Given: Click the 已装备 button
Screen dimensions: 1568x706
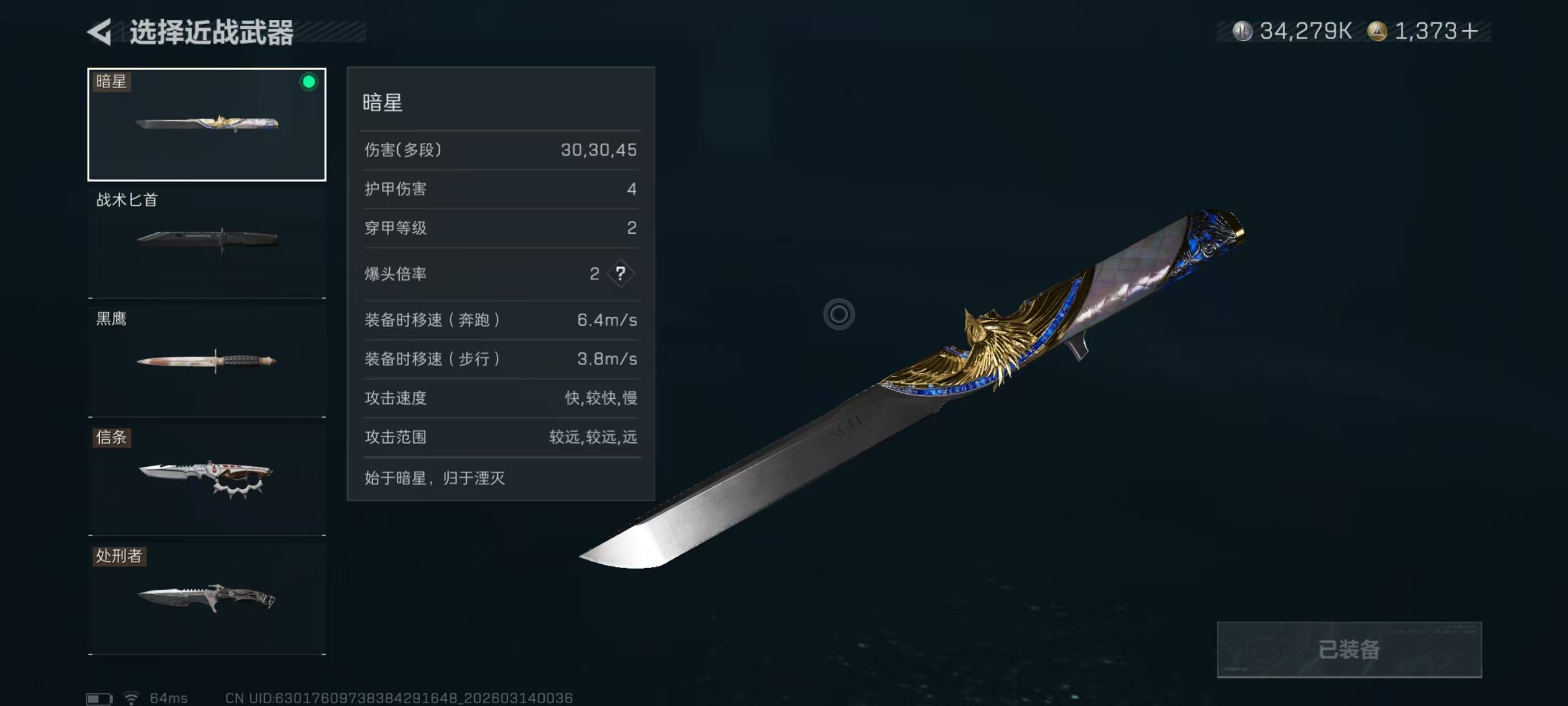Looking at the screenshot, I should (1349, 649).
